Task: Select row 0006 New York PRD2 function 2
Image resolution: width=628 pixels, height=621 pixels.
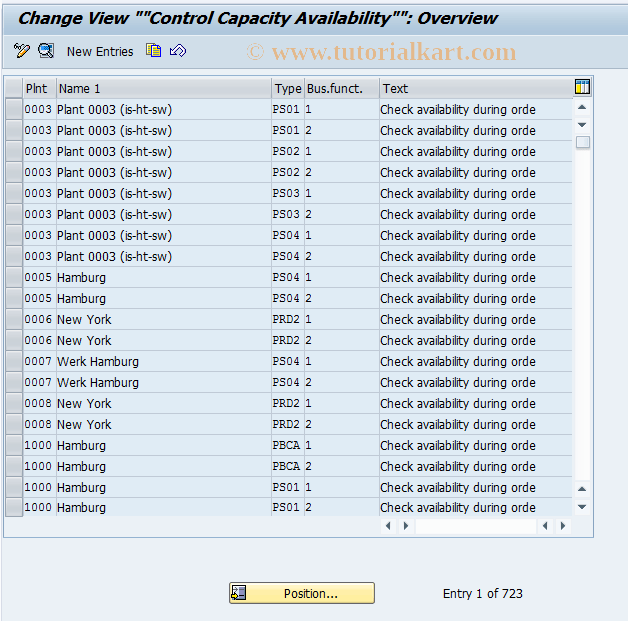Action: pos(14,340)
